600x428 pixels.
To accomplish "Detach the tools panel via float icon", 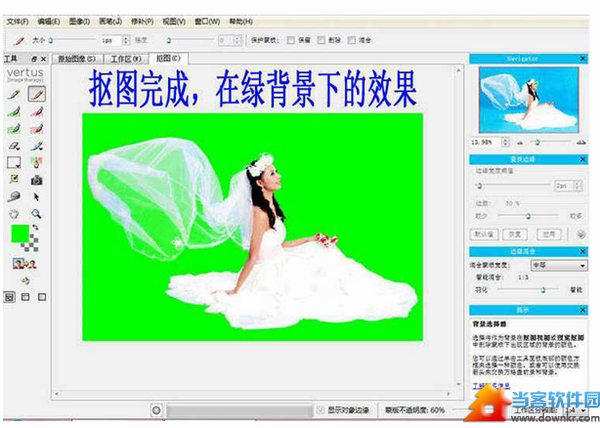I will click(x=34, y=59).
